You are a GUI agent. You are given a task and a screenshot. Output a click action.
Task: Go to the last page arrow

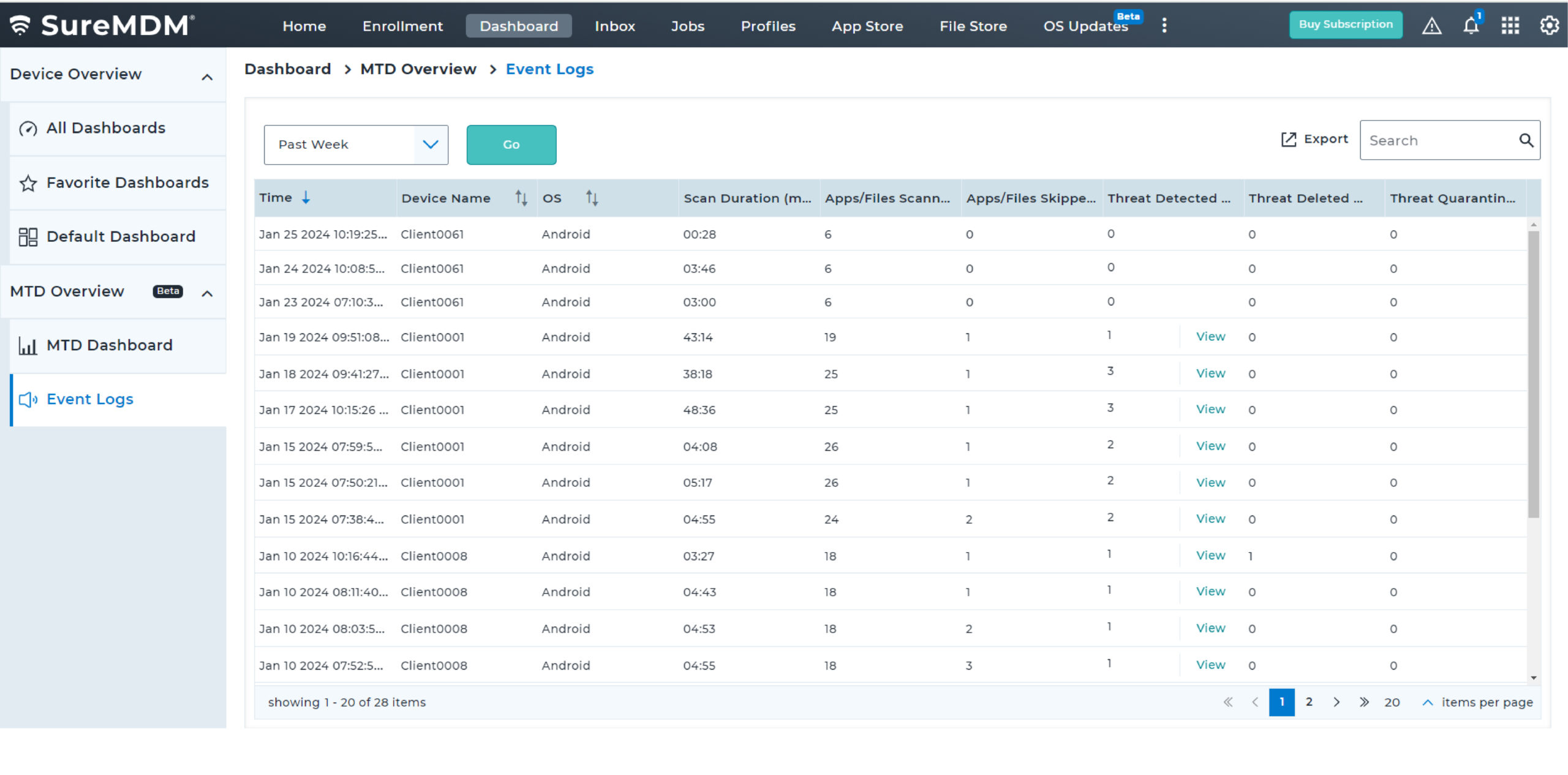[1364, 702]
